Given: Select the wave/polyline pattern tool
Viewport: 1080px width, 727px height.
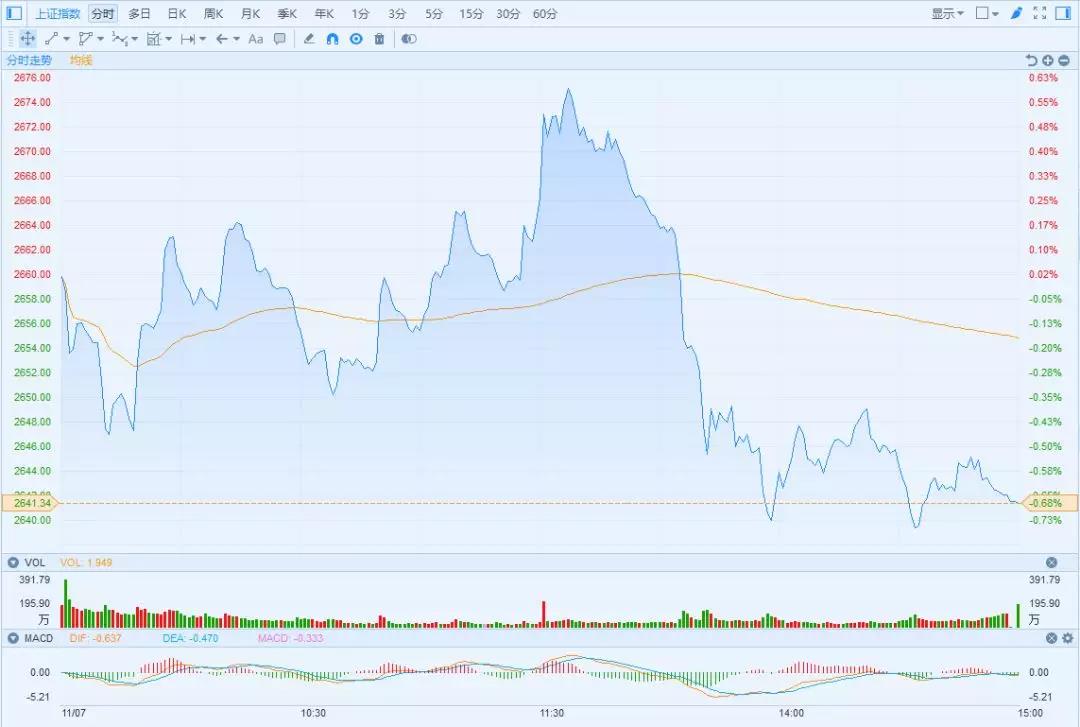Looking at the screenshot, I should (x=119, y=39).
